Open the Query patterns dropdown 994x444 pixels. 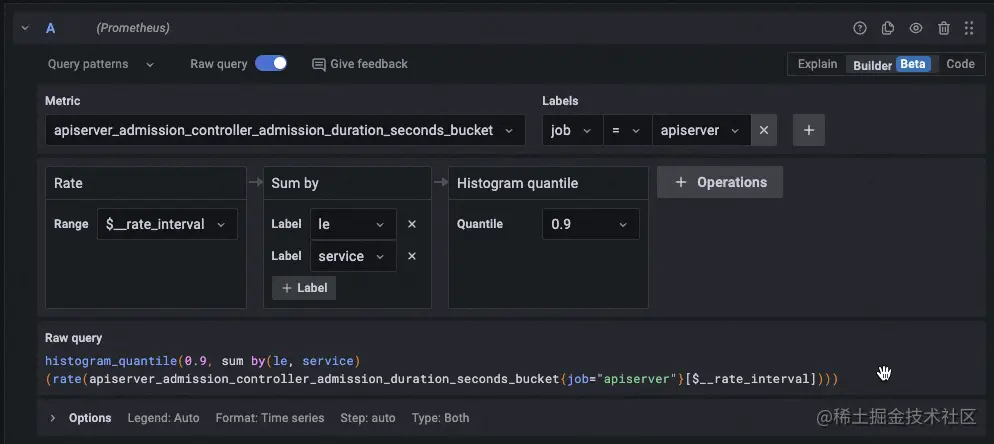[101, 64]
